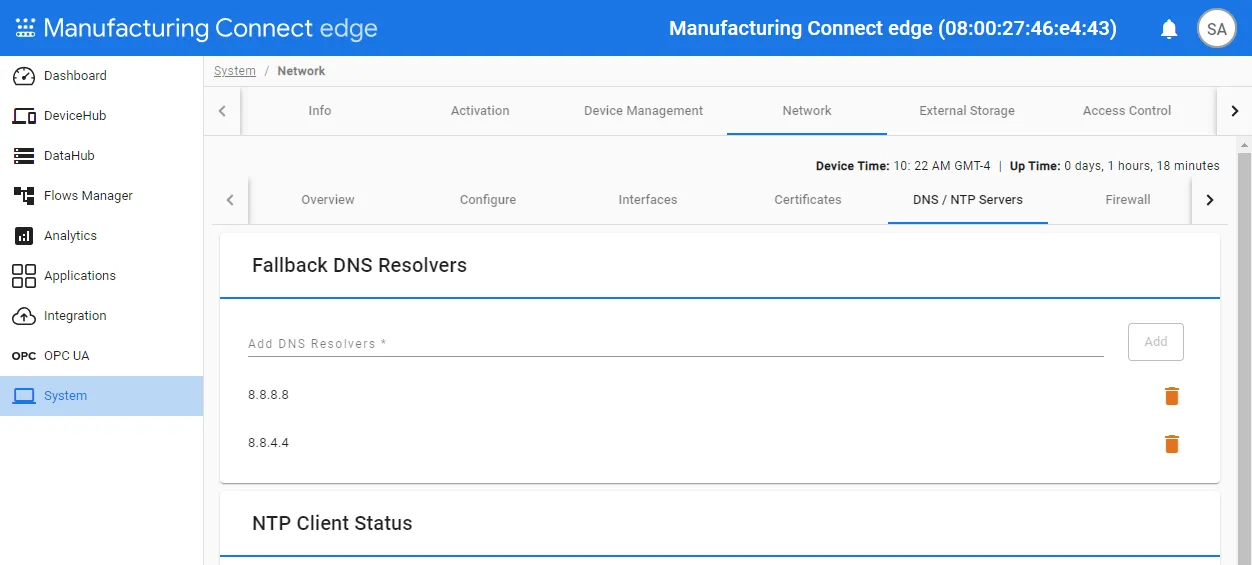Image resolution: width=1252 pixels, height=565 pixels.
Task: Click the Manufacturing Connect edge title
Action: point(210,28)
